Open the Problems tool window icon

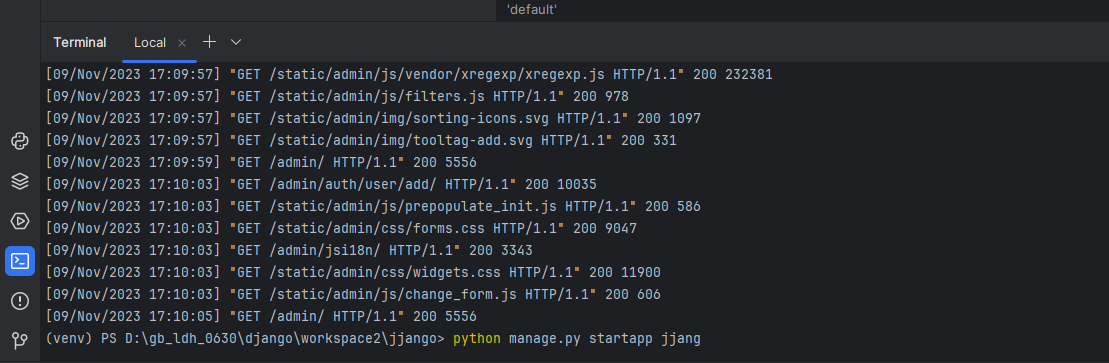click(20, 301)
